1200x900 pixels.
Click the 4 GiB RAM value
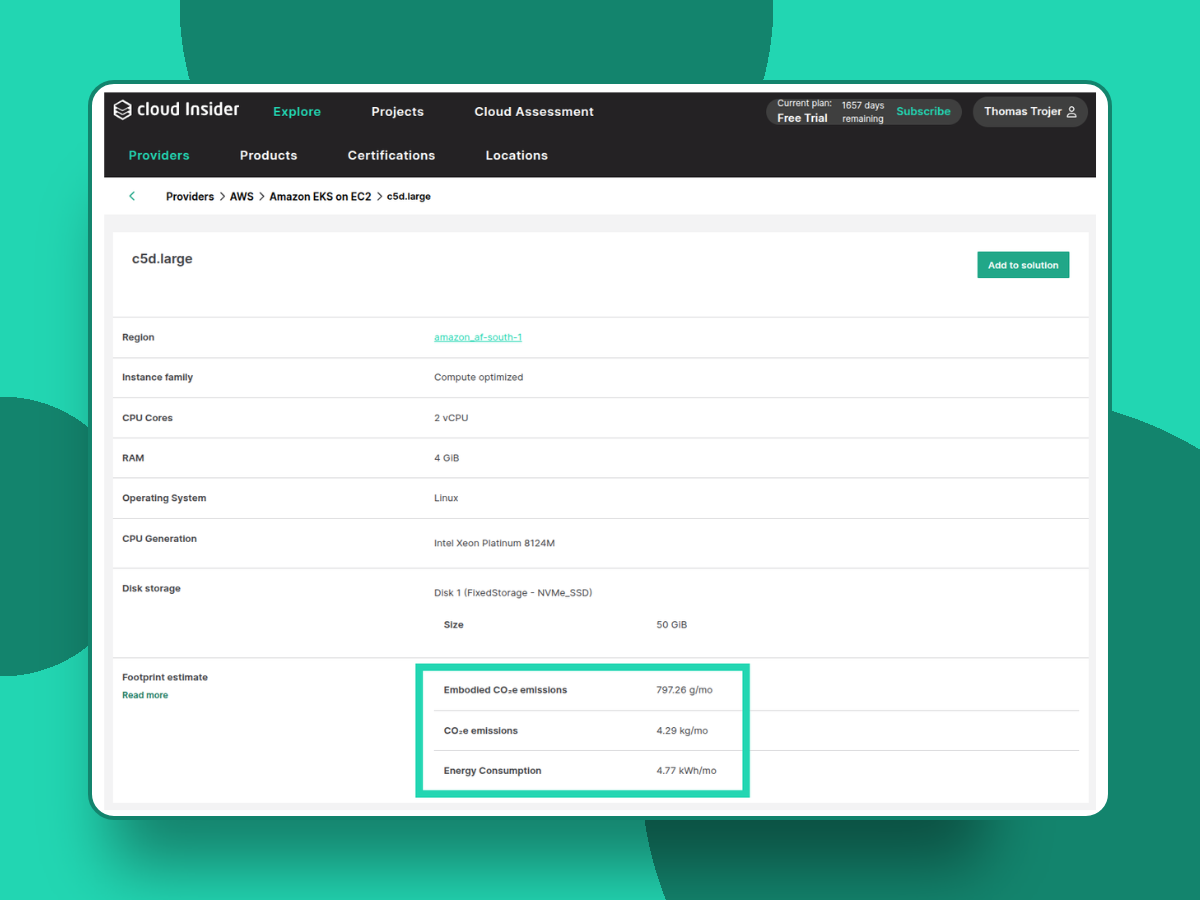447,458
